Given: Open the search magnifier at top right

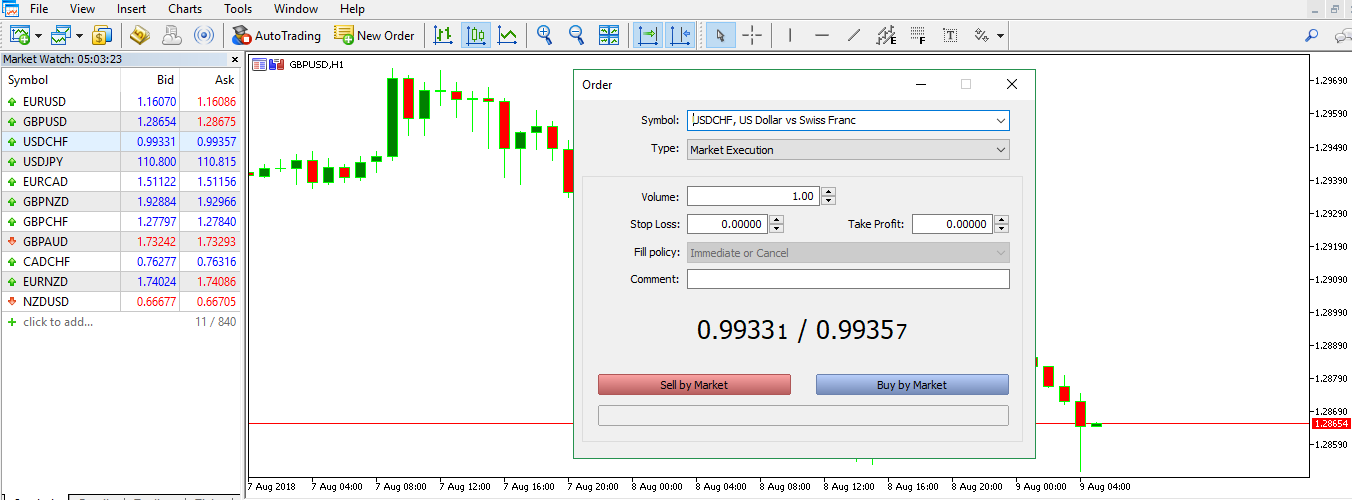Looking at the screenshot, I should tap(1312, 35).
